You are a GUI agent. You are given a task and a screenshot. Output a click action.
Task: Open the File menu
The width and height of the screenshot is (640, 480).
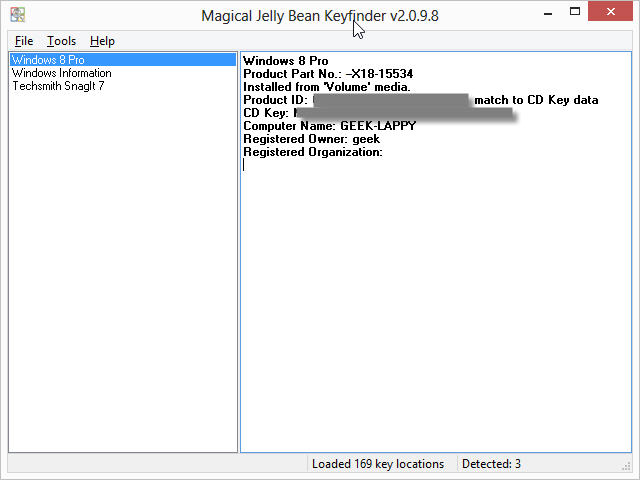(x=24, y=41)
